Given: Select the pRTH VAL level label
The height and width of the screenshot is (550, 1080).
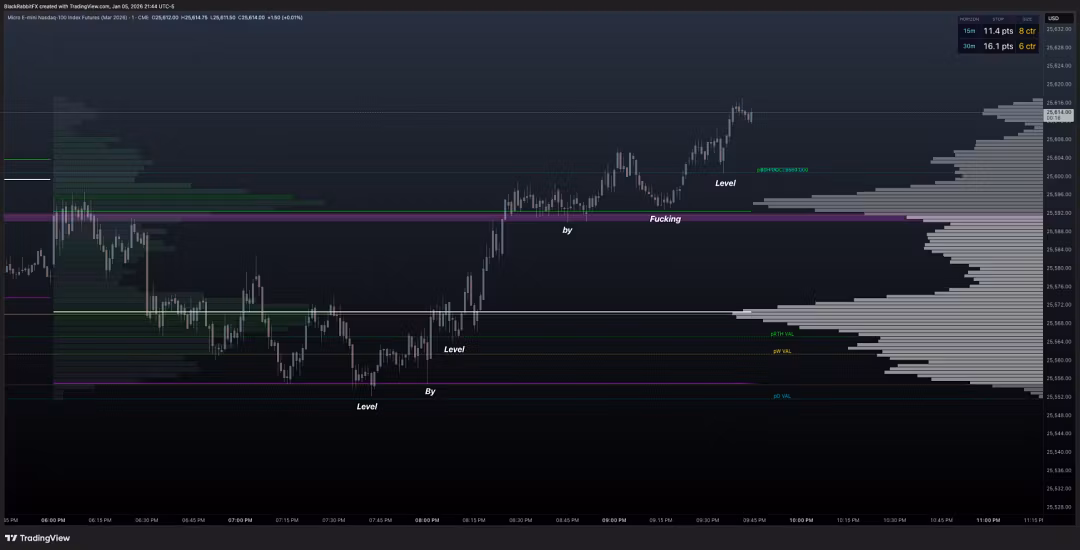Looking at the screenshot, I should [x=782, y=334].
